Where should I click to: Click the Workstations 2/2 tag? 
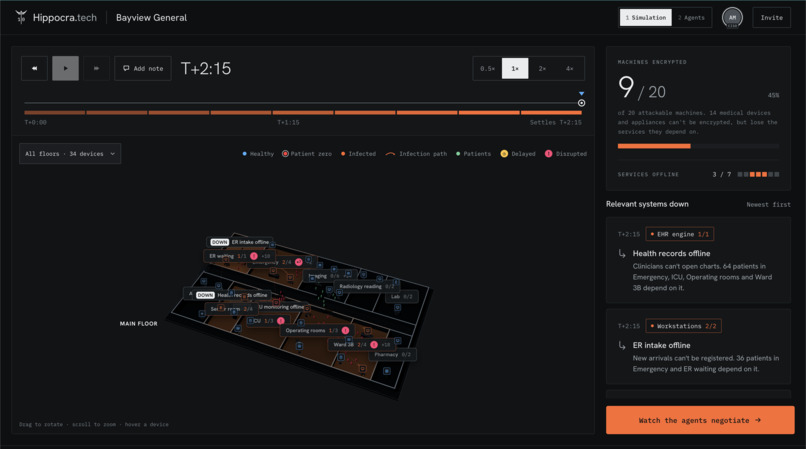pos(683,326)
